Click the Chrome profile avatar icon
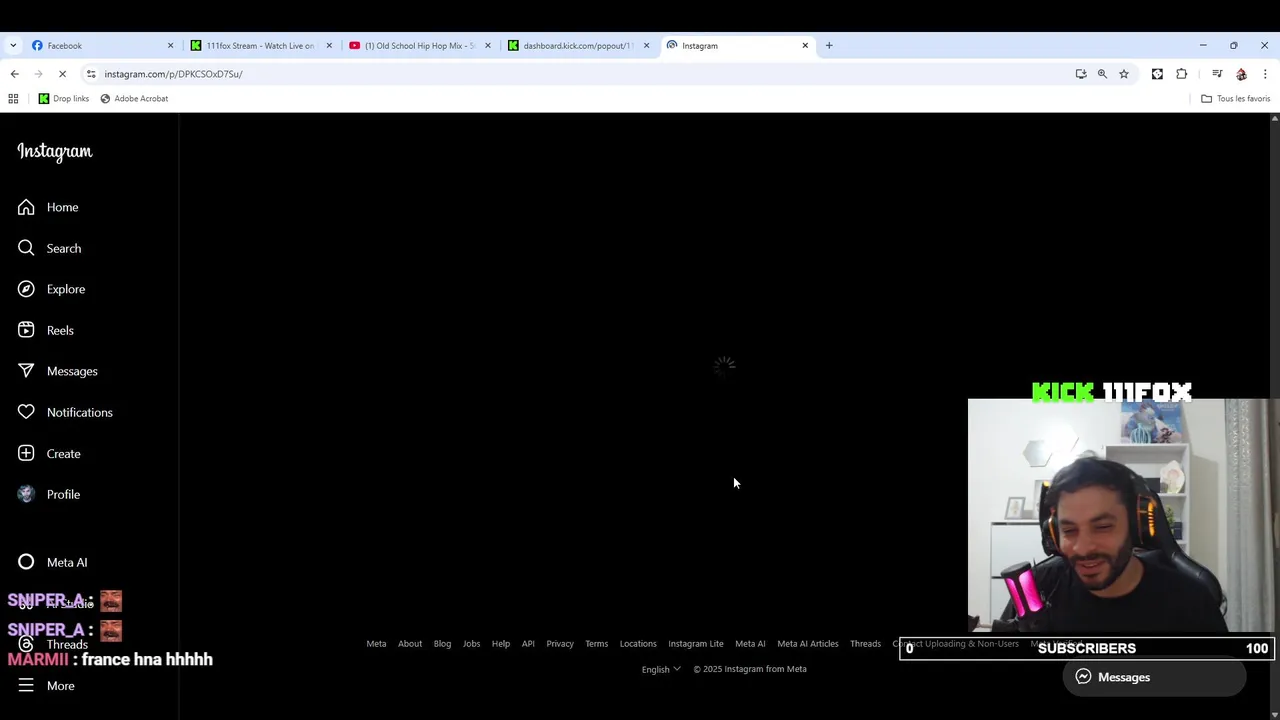 pyautogui.click(x=1241, y=74)
